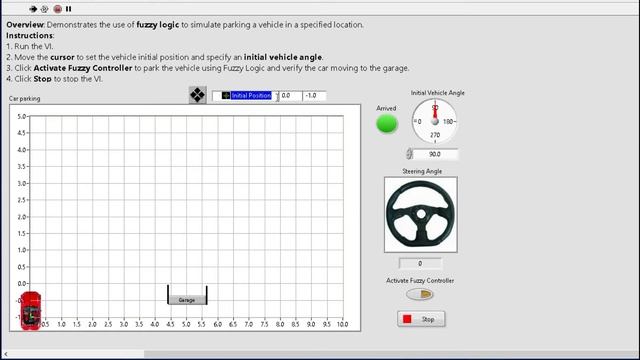Image resolution: width=640 pixels, height=360 pixels.
Task: Click the Instructions heading text
Action: (x=30, y=36)
